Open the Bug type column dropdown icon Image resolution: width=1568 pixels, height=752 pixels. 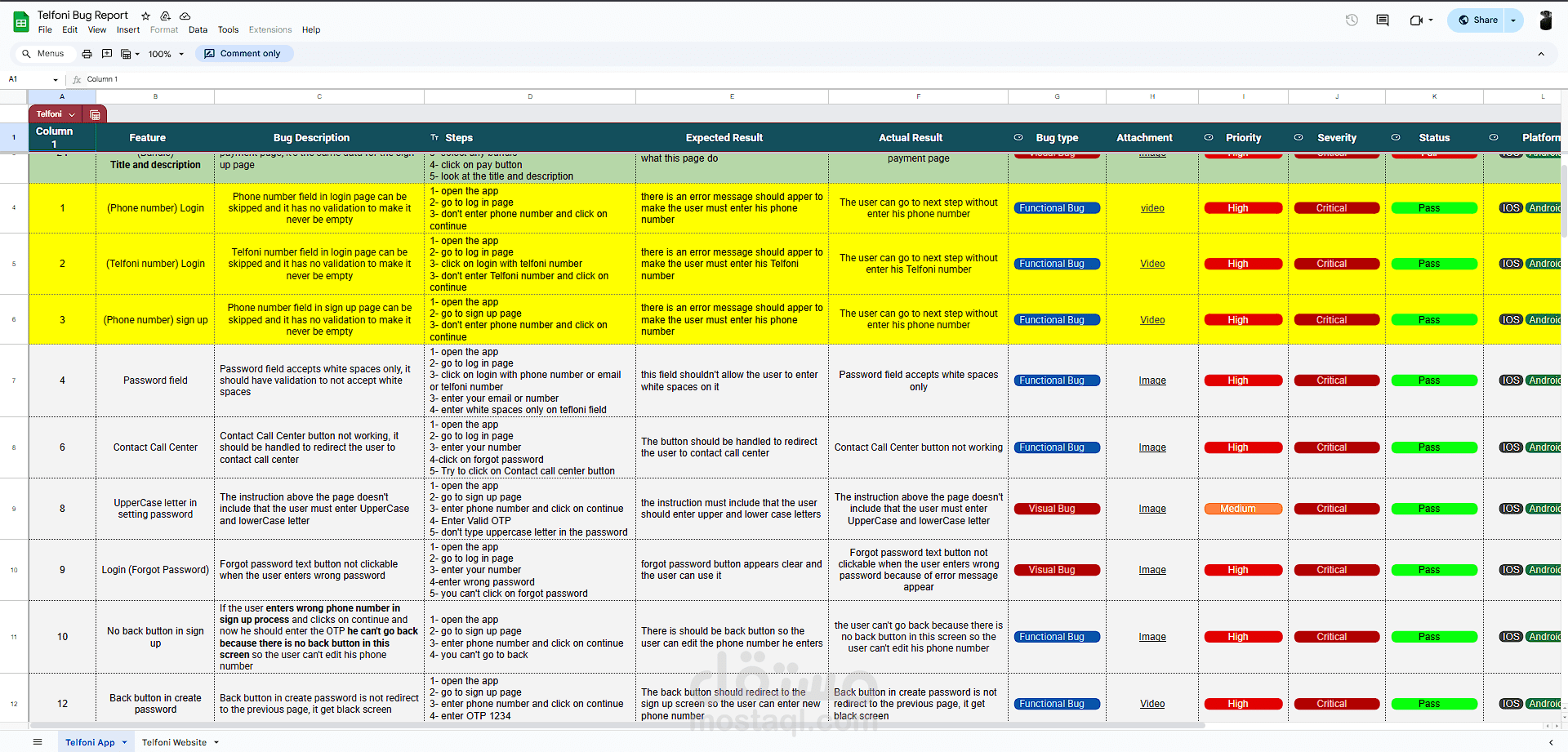1018,138
